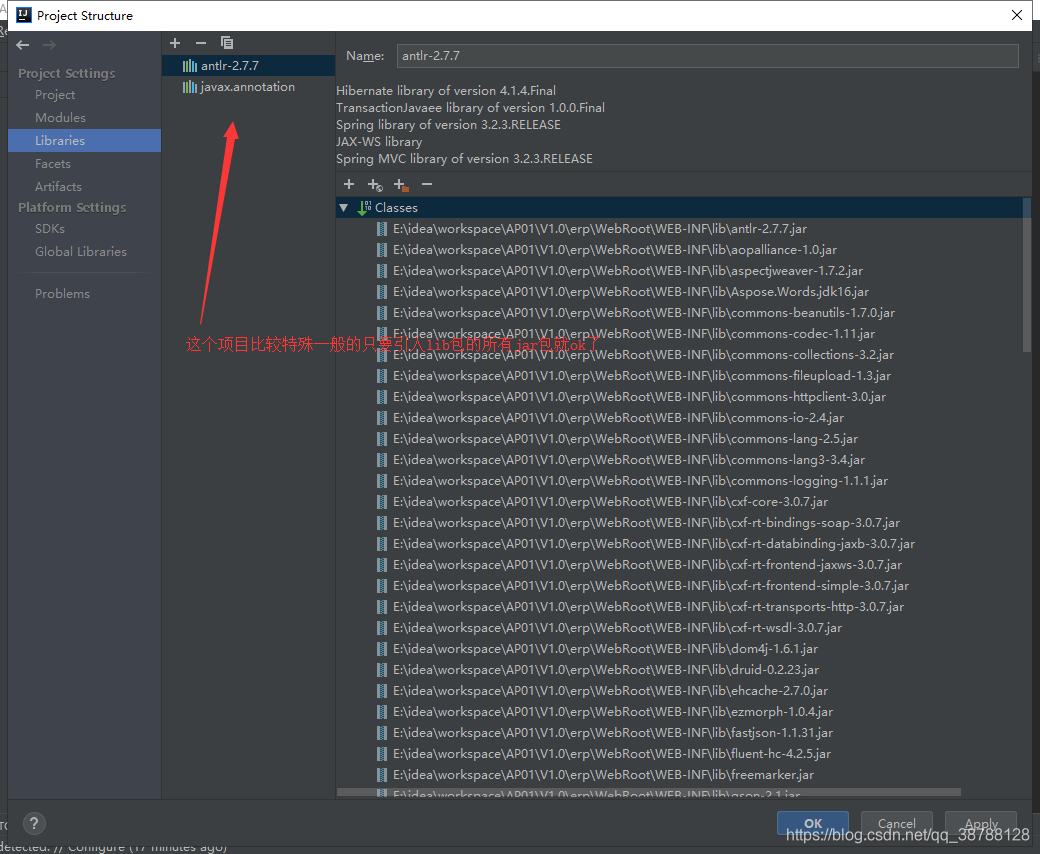Select the ezmorph-1.0.4.jar row
This screenshot has width=1040, height=854.
coord(679,712)
